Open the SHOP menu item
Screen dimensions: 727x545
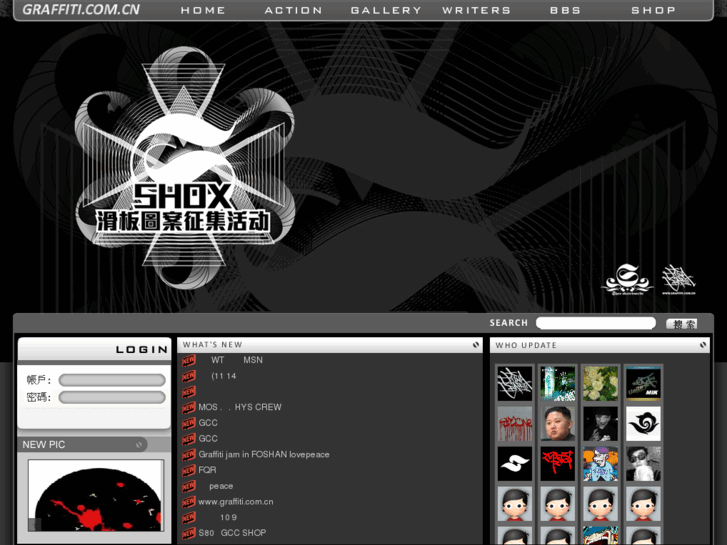pyautogui.click(x=653, y=10)
